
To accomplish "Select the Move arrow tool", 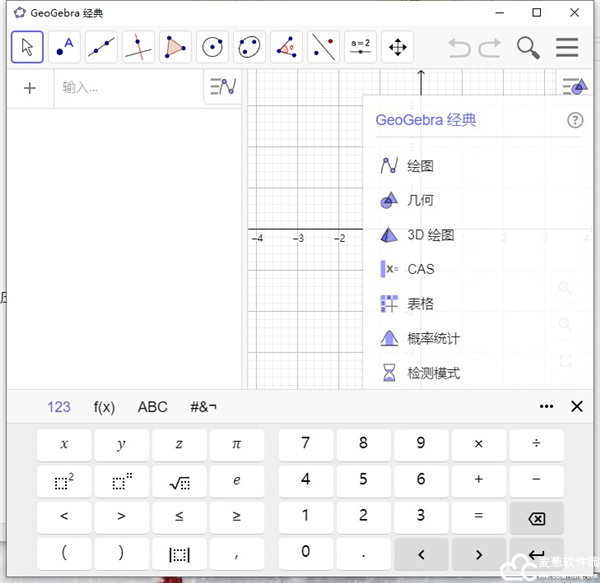I will 27,46.
